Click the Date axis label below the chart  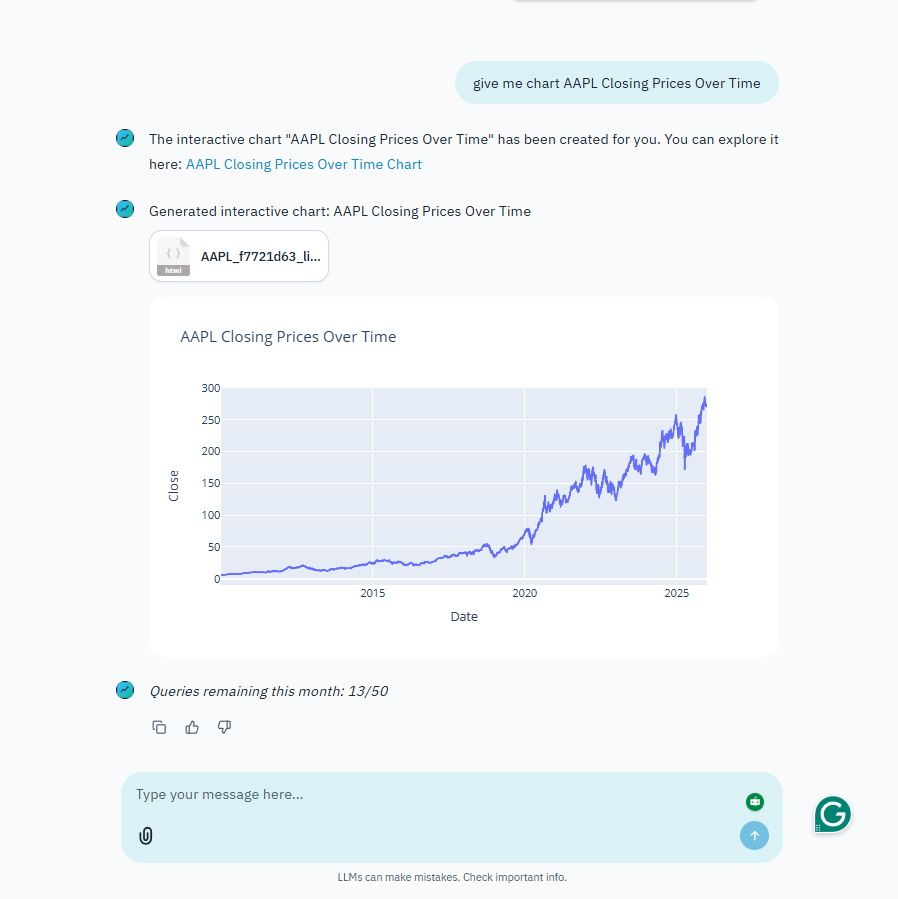(464, 616)
